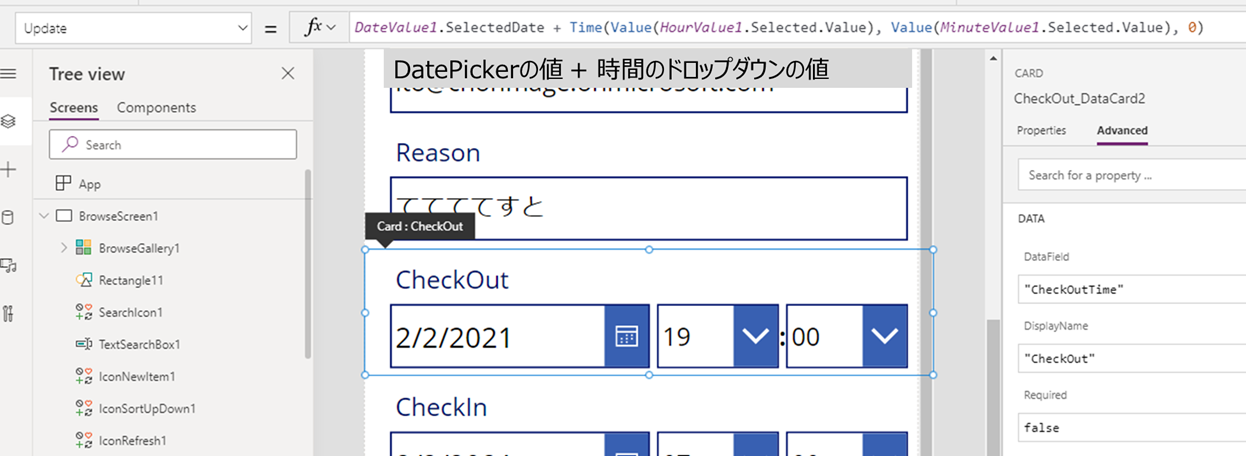The image size is (1246, 456).
Task: Collapse the BrowseScreen1 tree node
Action: 43,216
